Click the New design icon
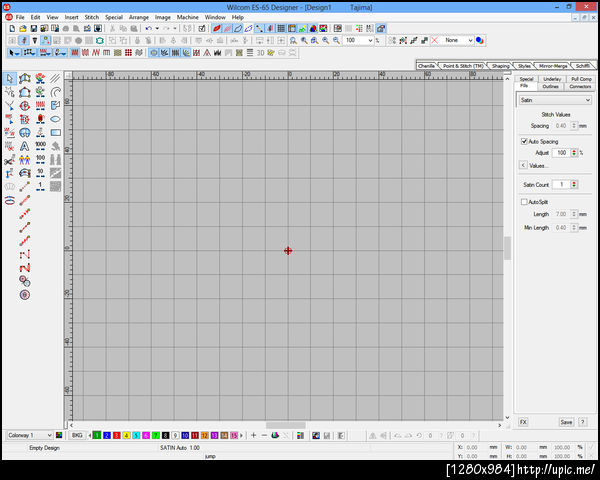This screenshot has width=600, height=480. (12, 28)
